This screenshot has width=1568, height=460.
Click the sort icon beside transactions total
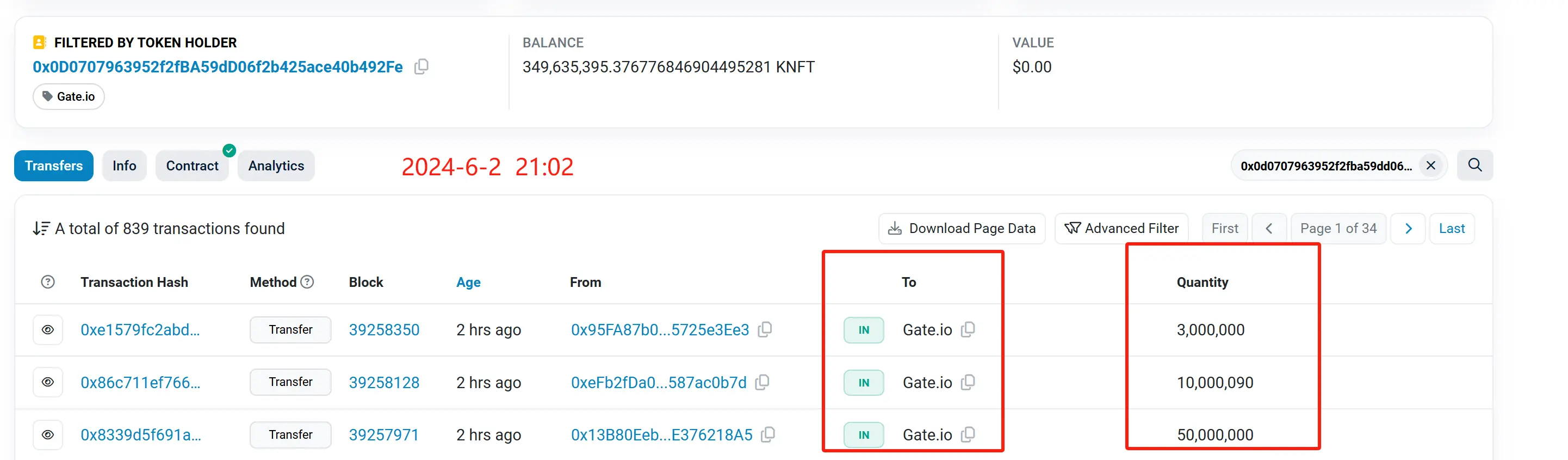[x=41, y=229]
